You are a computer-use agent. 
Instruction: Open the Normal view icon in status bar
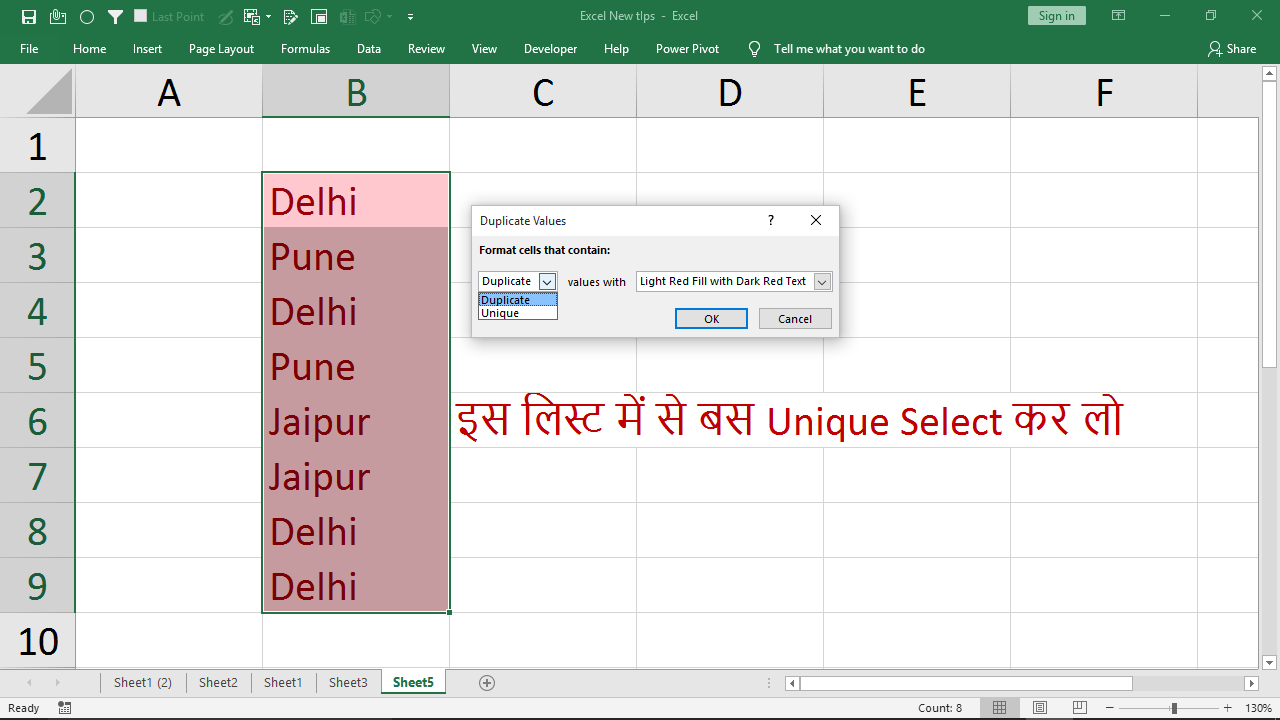999,707
